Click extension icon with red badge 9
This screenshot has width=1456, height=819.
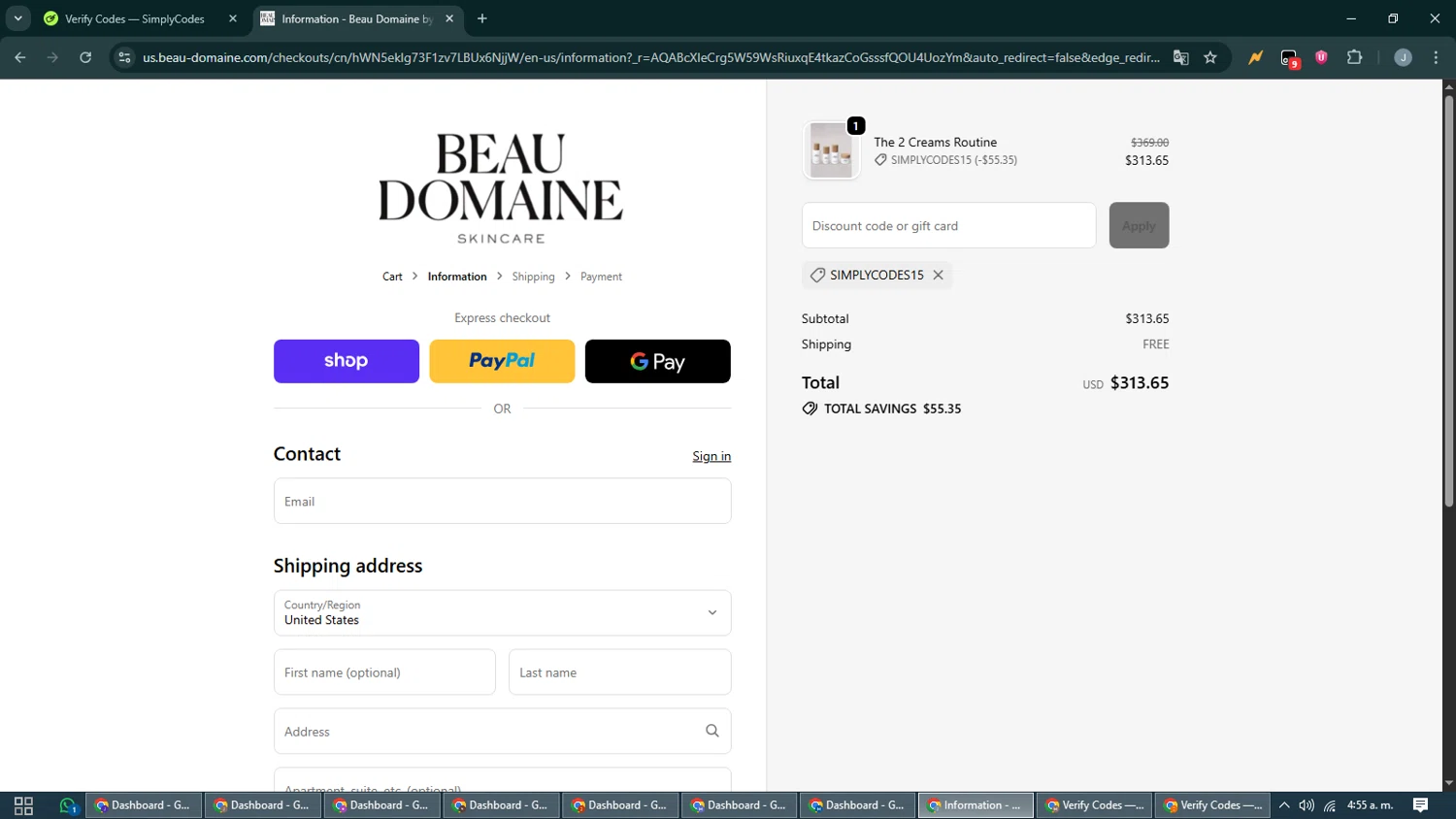tap(1289, 59)
